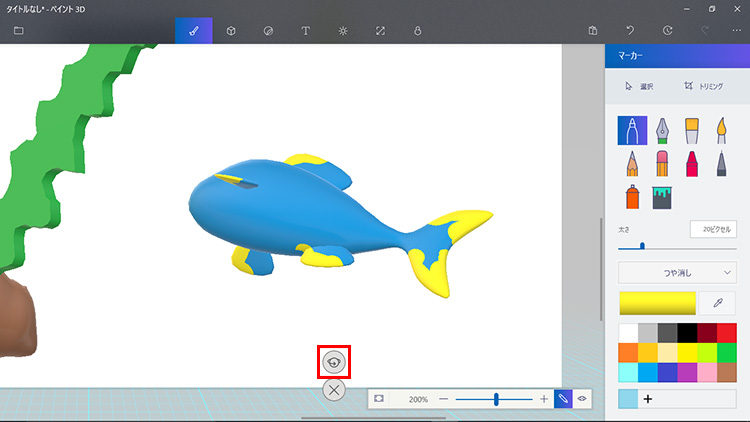
Task: Click the eyedropper color picker
Action: [x=717, y=302]
